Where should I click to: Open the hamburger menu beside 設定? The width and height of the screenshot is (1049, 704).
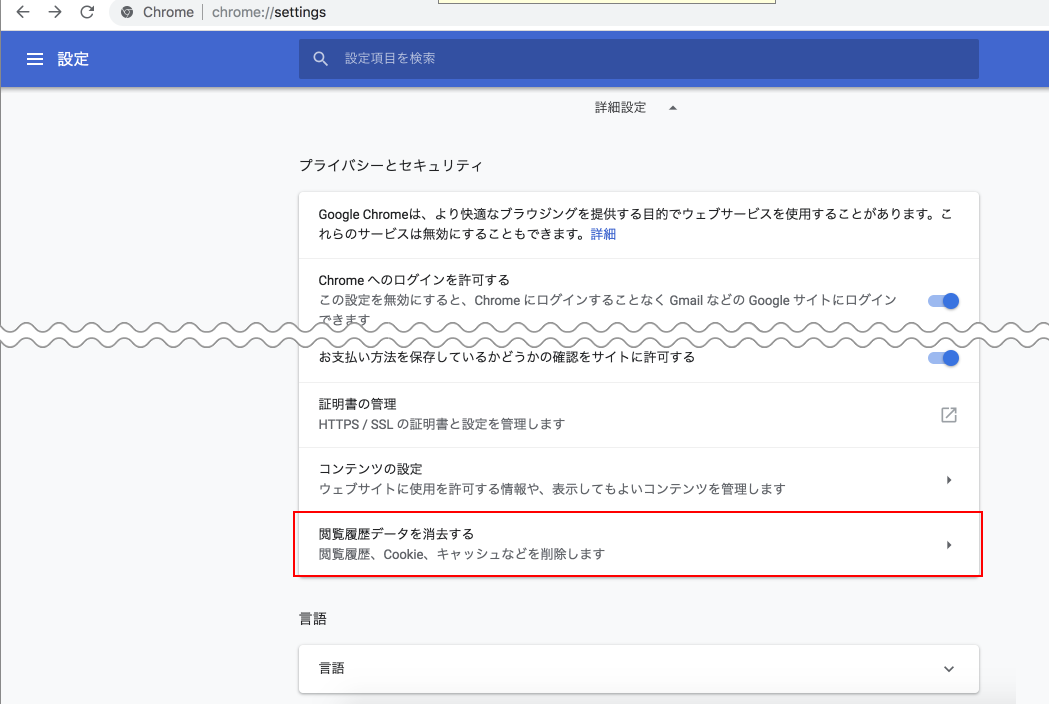(x=35, y=59)
